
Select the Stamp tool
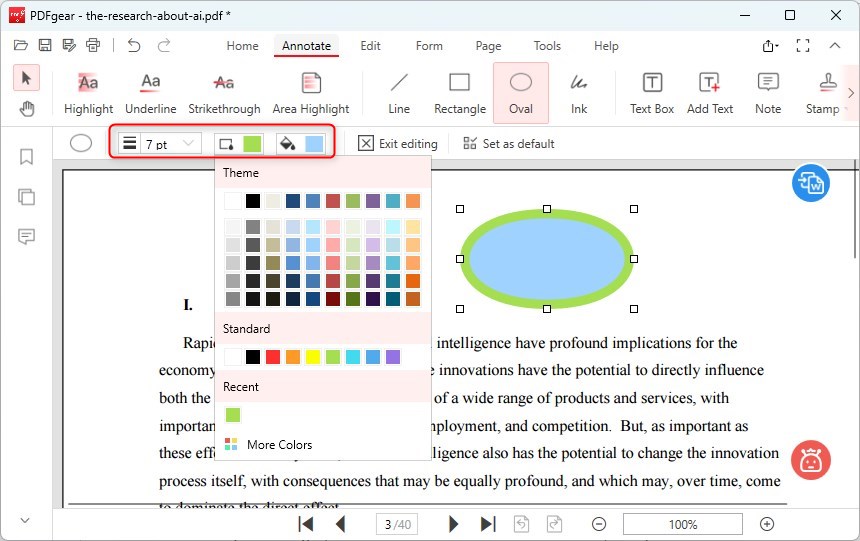pos(823,93)
